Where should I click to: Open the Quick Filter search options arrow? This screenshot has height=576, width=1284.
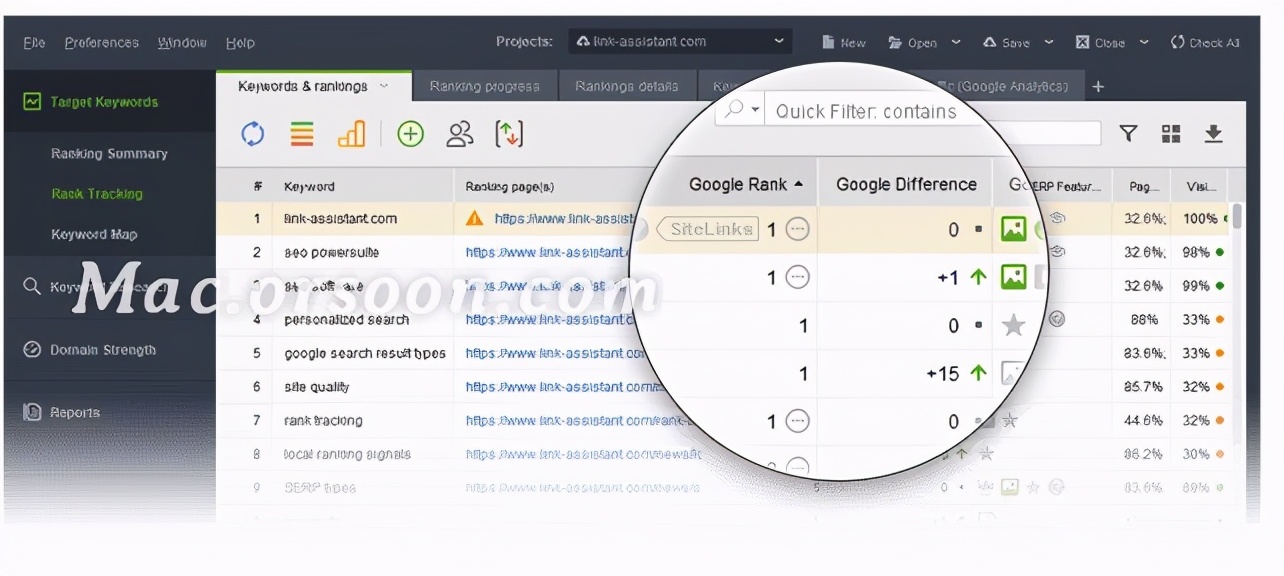756,110
